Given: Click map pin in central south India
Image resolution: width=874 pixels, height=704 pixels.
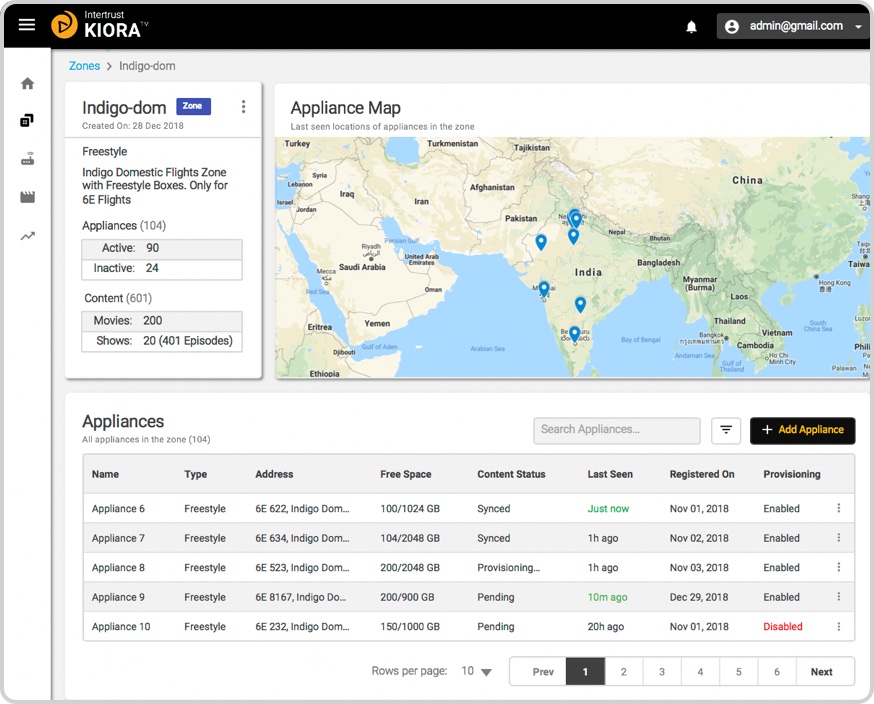Looking at the screenshot, I should point(580,304).
